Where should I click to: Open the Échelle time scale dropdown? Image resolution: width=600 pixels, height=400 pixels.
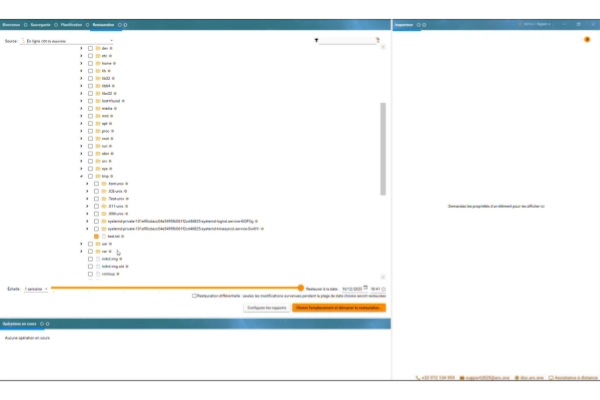35,288
